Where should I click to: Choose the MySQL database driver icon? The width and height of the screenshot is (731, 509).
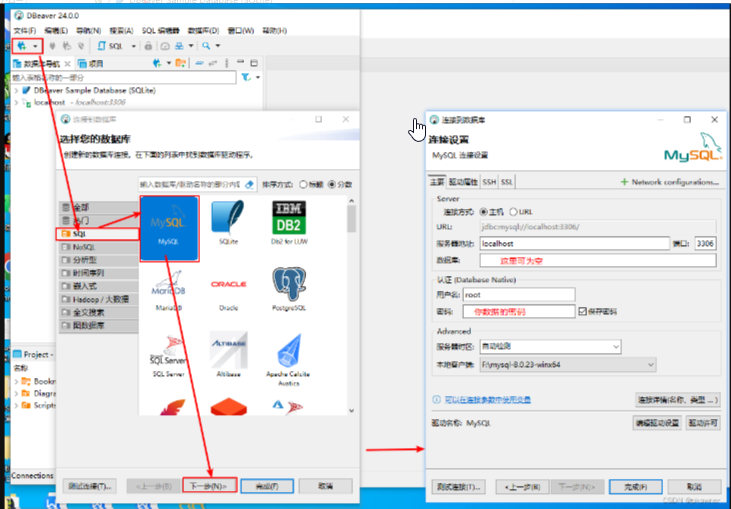pyautogui.click(x=169, y=228)
